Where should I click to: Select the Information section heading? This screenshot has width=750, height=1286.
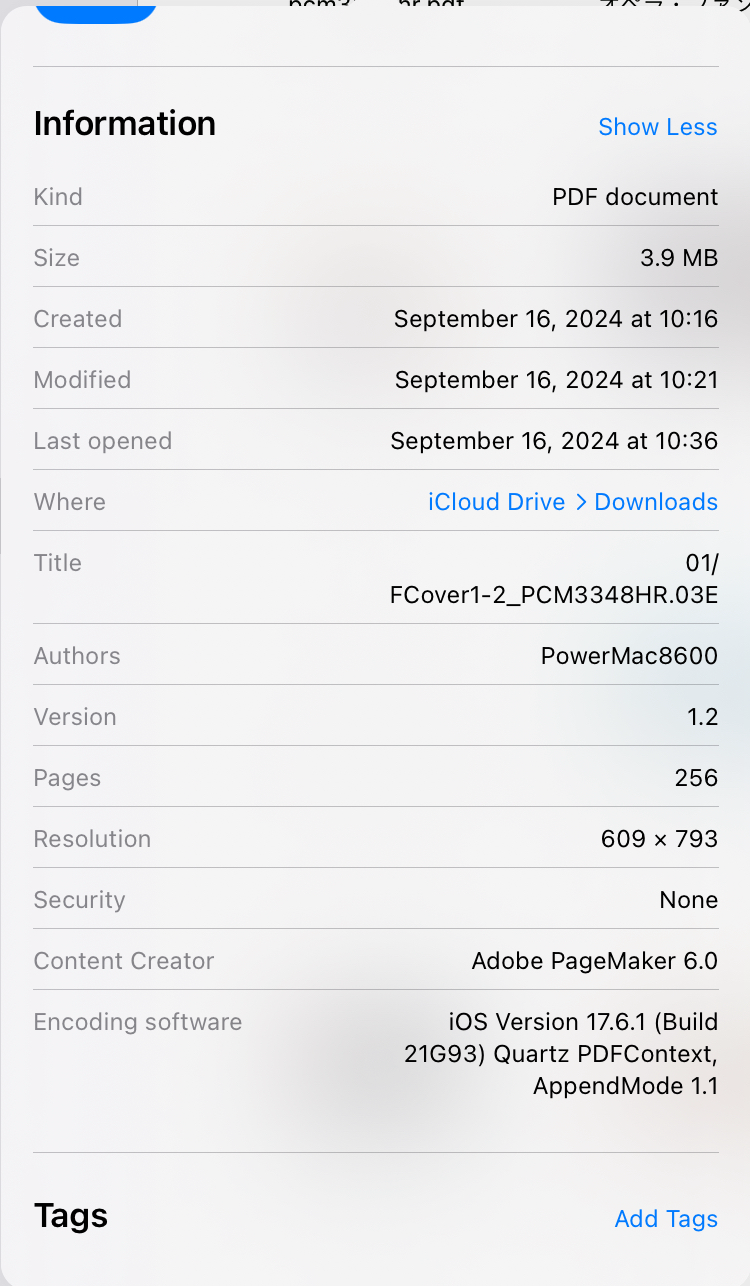[125, 124]
